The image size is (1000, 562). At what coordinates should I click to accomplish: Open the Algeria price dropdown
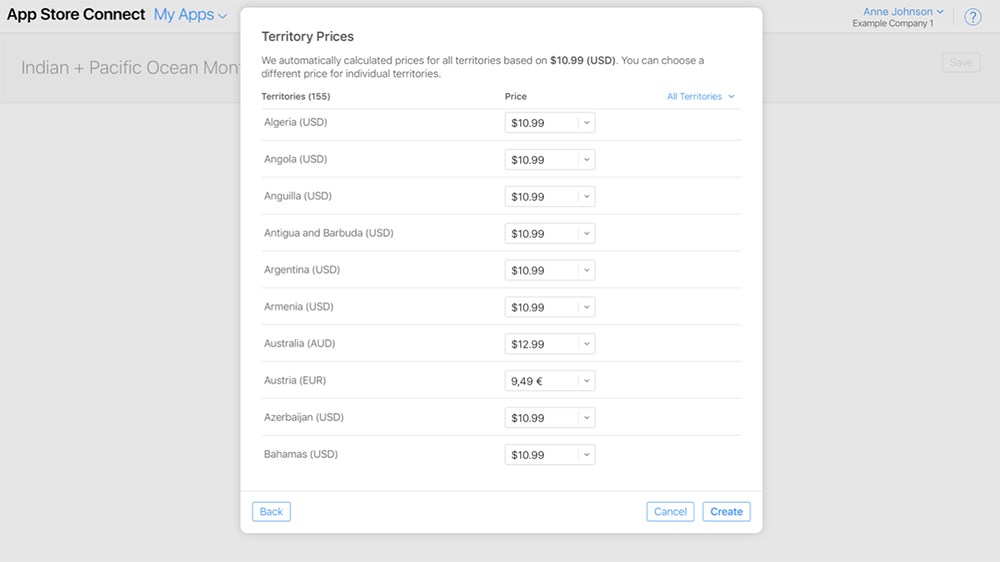(550, 122)
